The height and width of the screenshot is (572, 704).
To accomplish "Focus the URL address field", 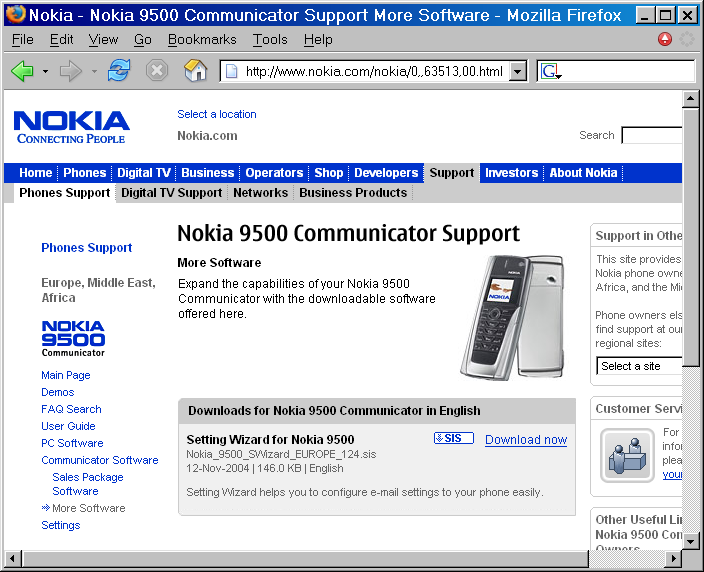I will (x=374, y=71).
